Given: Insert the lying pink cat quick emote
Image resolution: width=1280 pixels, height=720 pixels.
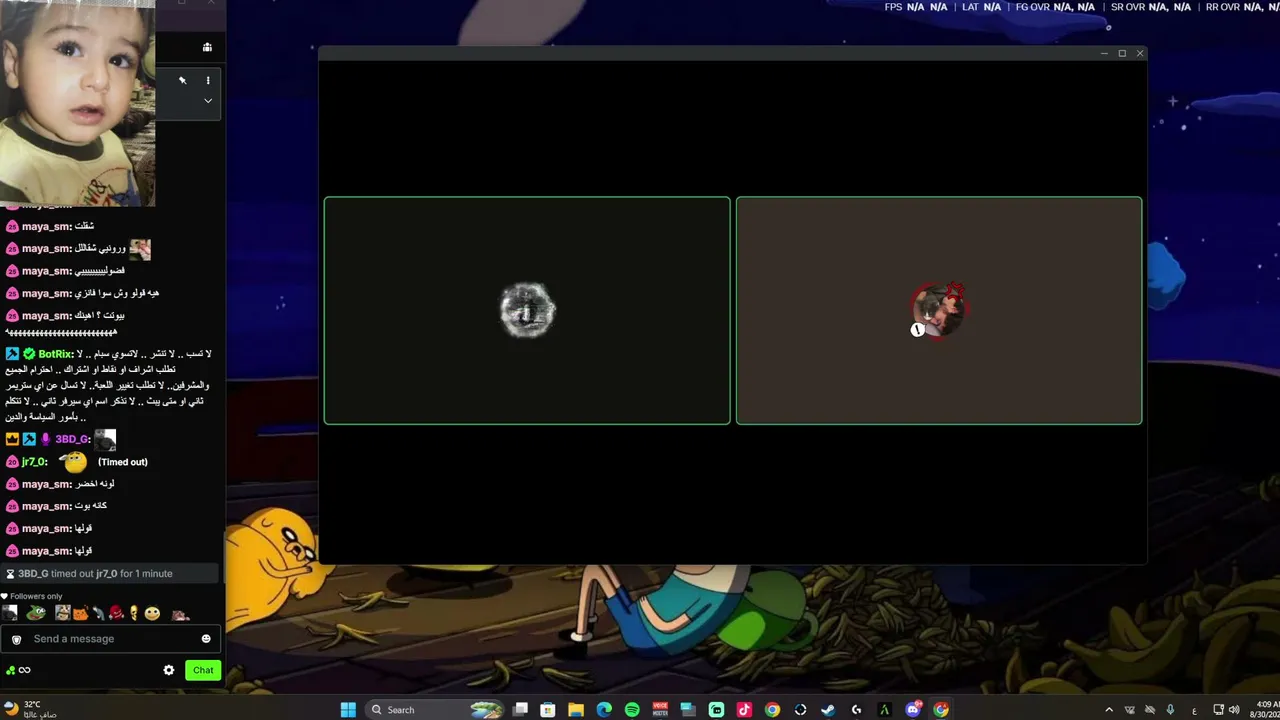Looking at the screenshot, I should [180, 614].
